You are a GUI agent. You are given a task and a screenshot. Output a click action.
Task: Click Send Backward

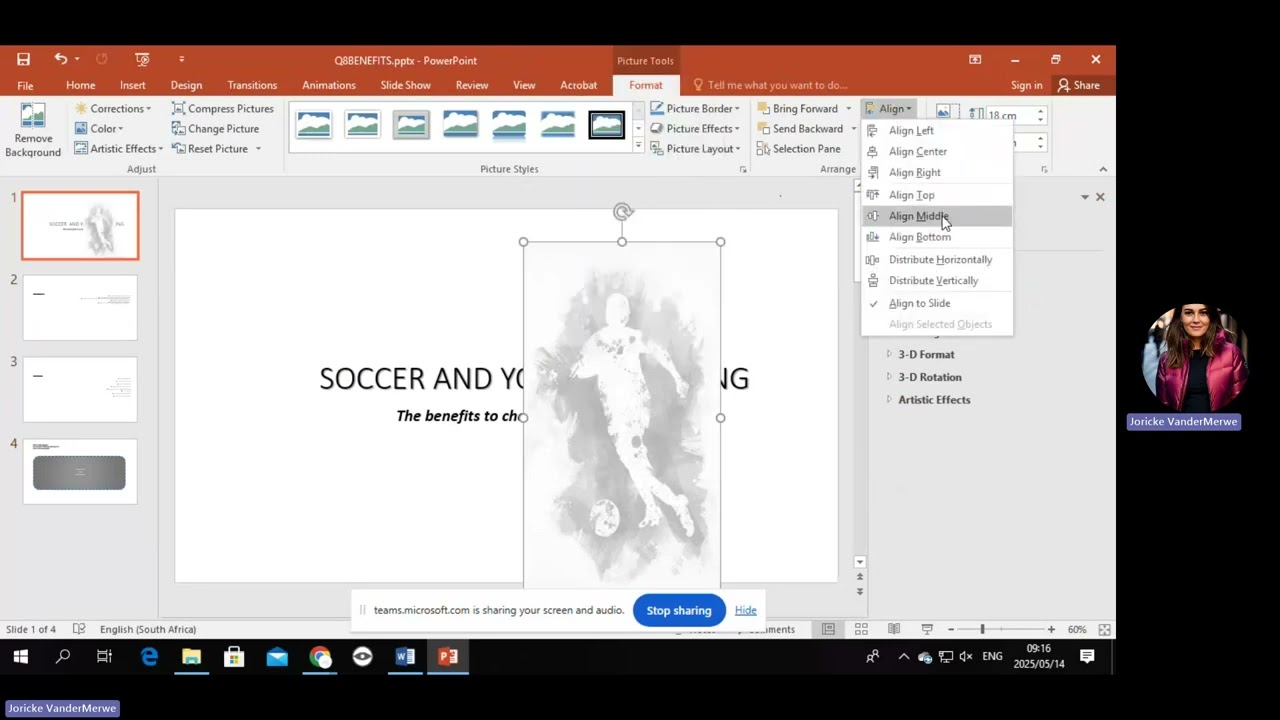coord(800,128)
